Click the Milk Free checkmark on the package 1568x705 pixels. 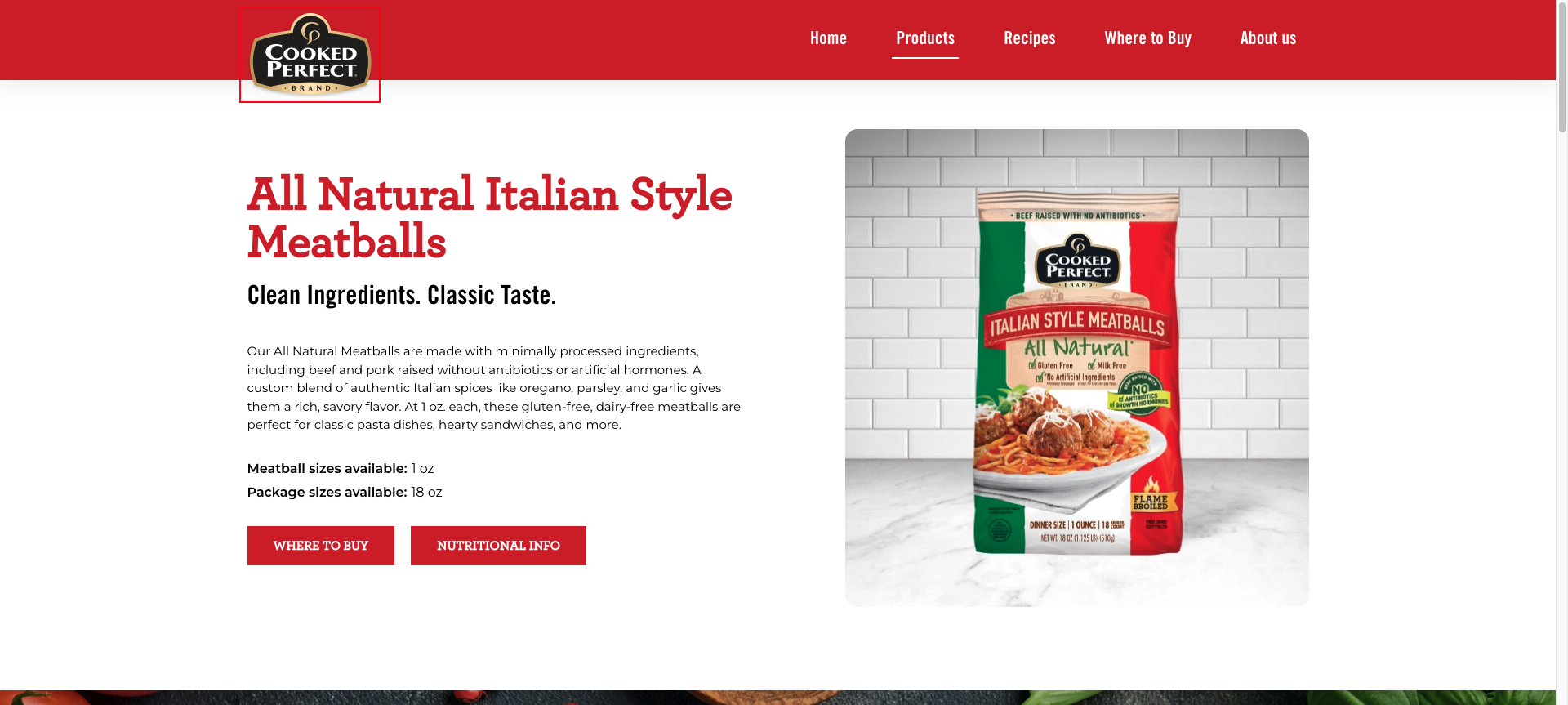pyautogui.click(x=1107, y=365)
